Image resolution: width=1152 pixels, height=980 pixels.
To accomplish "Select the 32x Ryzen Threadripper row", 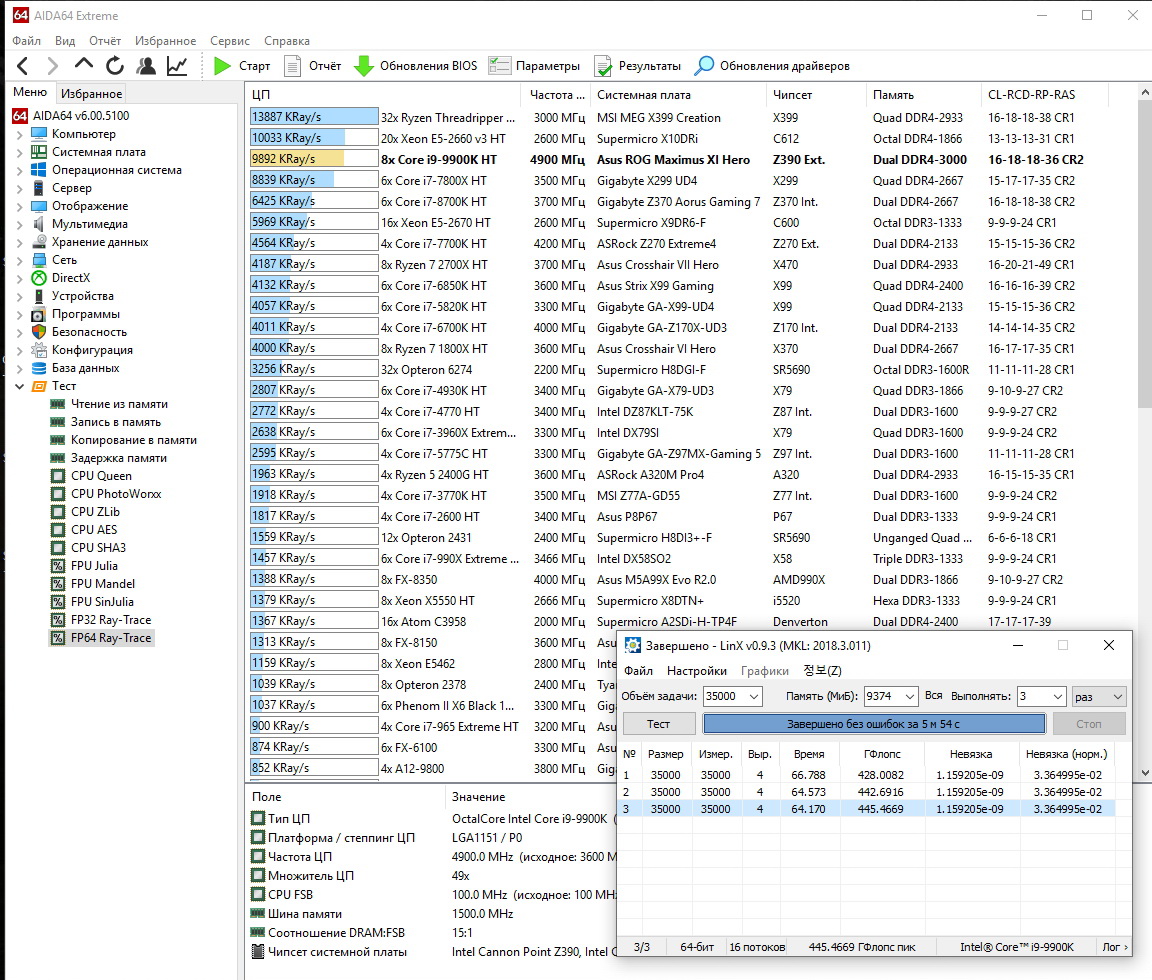I will [x=691, y=118].
